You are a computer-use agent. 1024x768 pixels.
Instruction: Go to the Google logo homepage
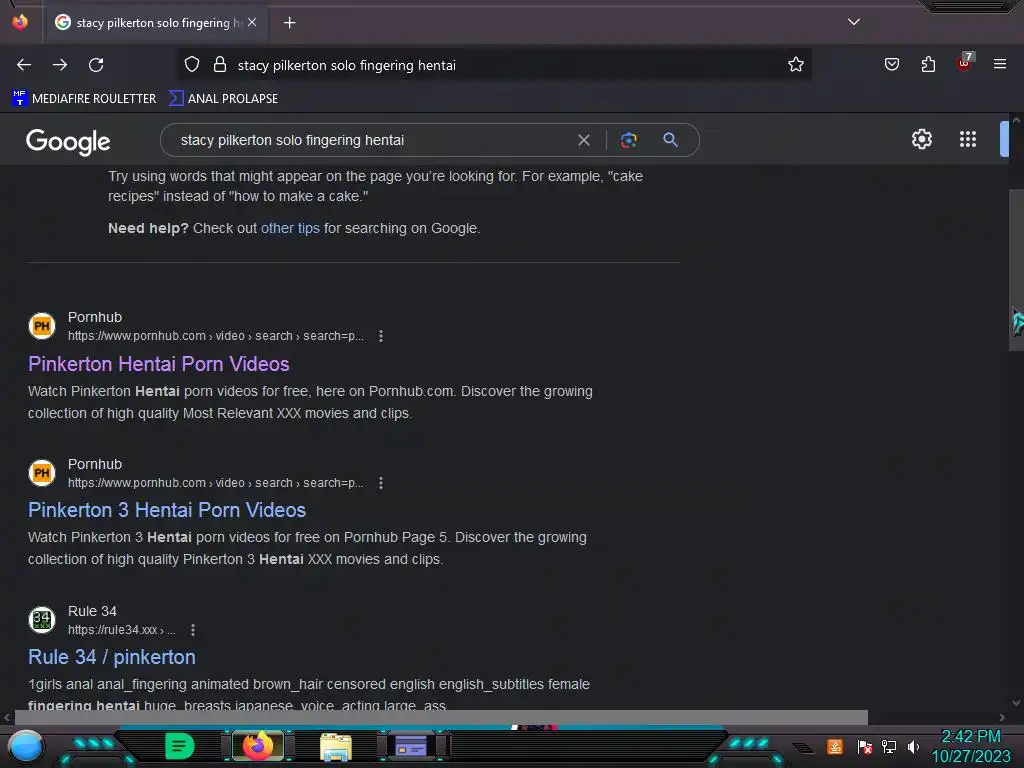[68, 142]
